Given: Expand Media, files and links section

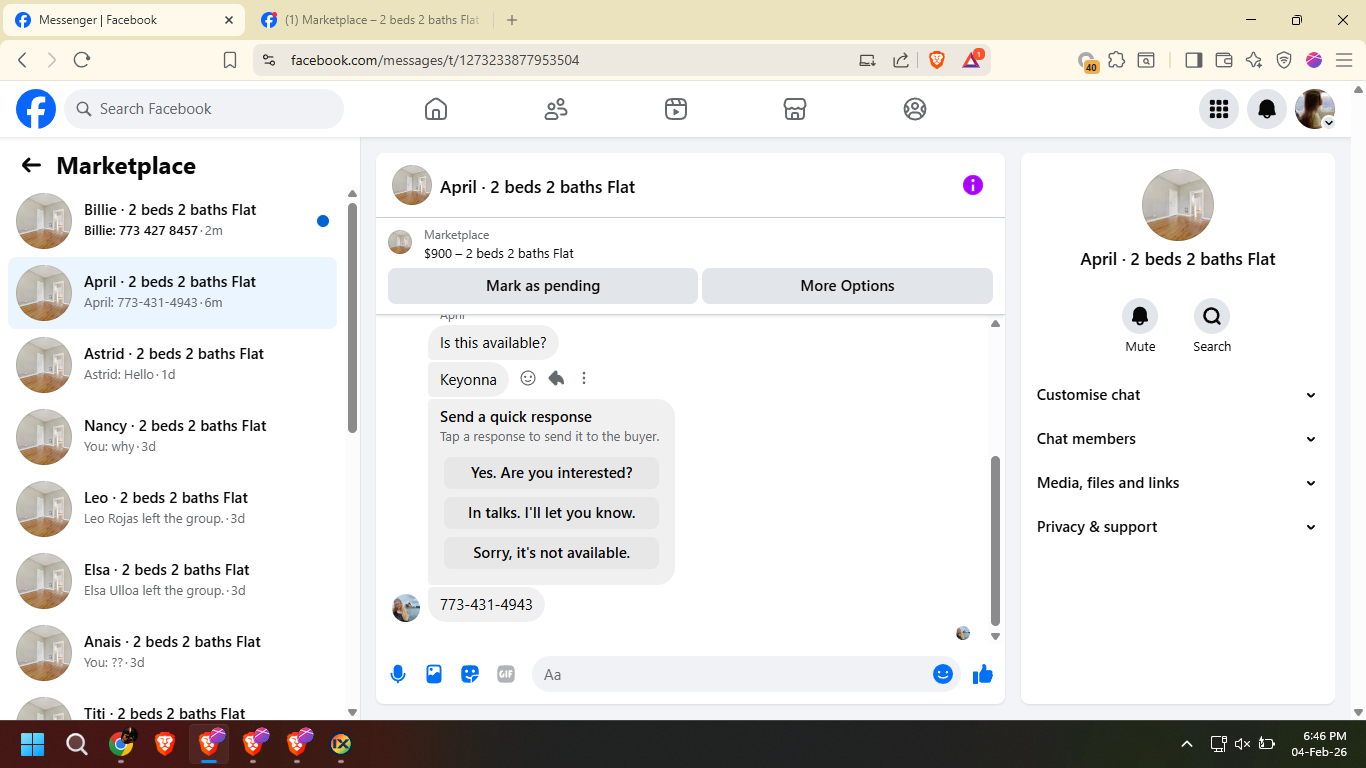Looking at the screenshot, I should [1177, 483].
